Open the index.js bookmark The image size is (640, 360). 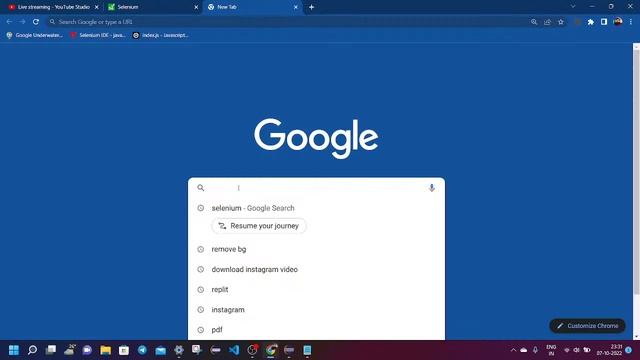click(x=160, y=35)
